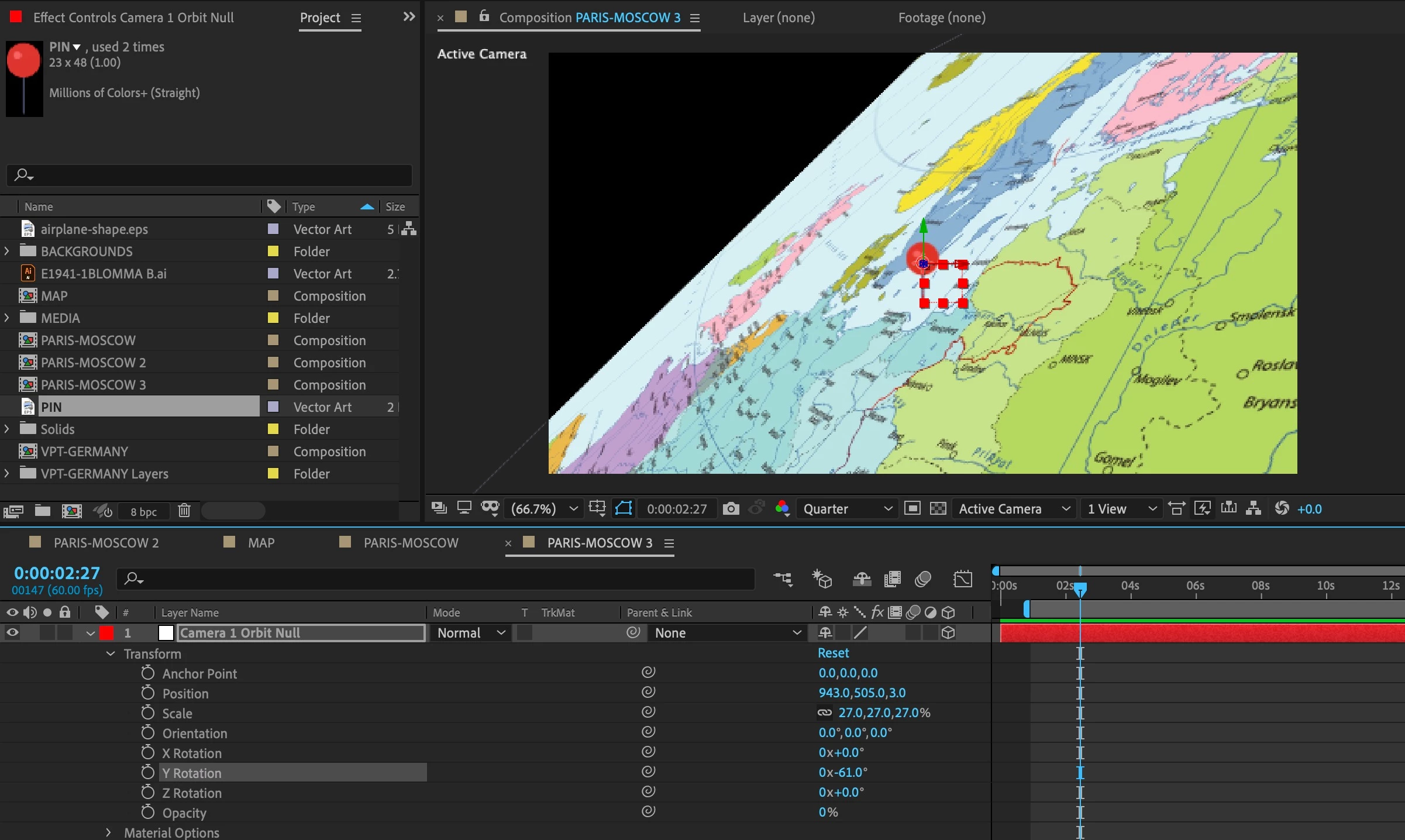Switch to the PARIS-MOSCOW 2 timeline tab
The image size is (1405, 840).
pyautogui.click(x=106, y=543)
